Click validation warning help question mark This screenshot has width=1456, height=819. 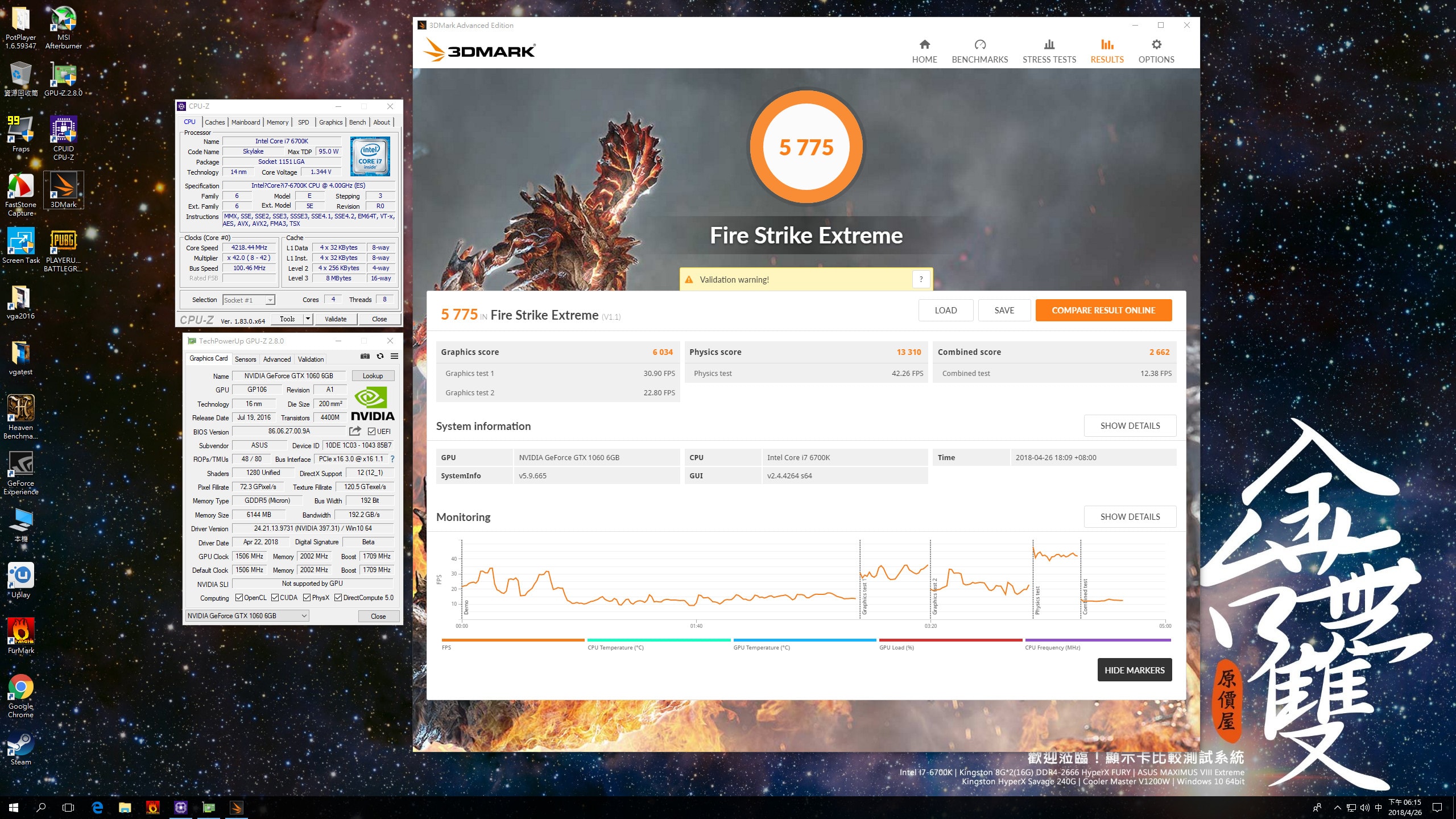tap(921, 279)
